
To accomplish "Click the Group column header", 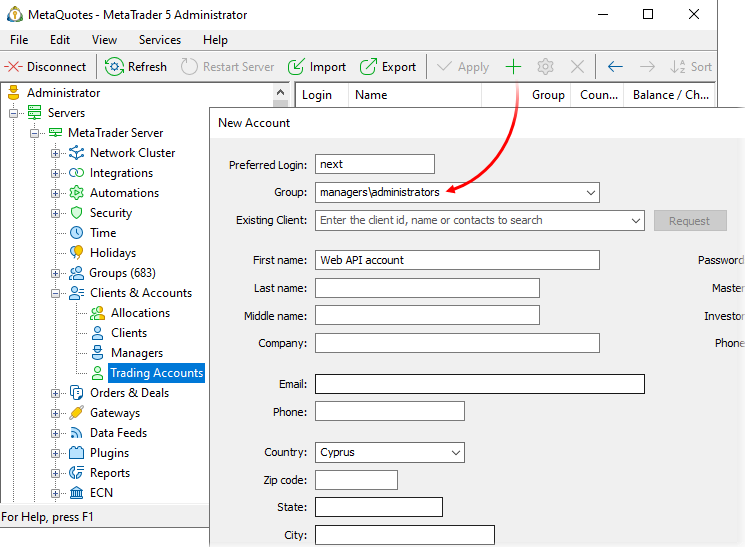I will click(526, 95).
